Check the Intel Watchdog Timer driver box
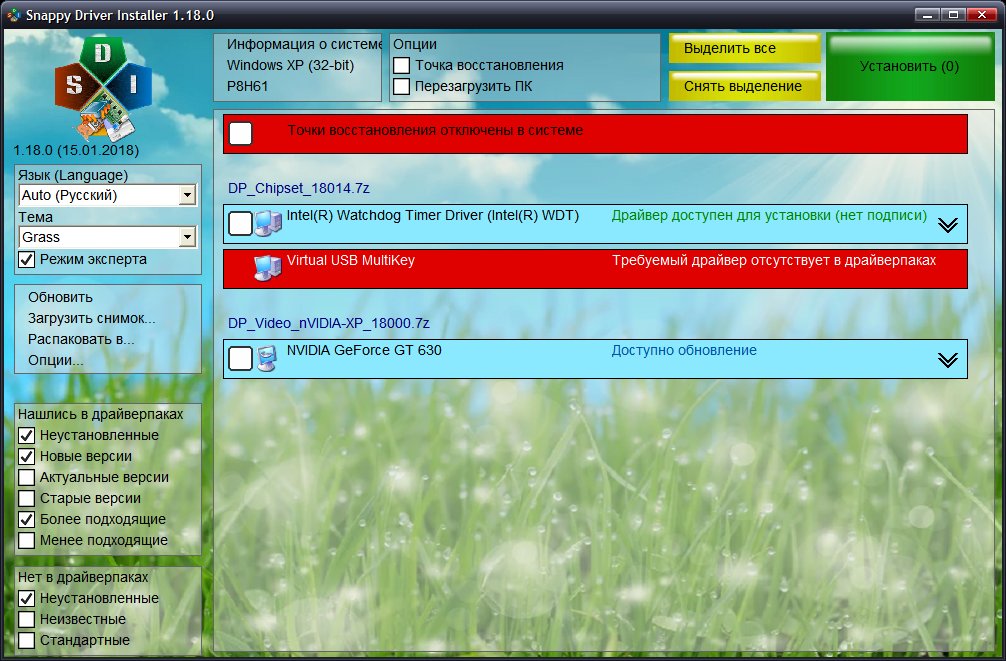Screen dimensions: 1006x661 (240, 223)
